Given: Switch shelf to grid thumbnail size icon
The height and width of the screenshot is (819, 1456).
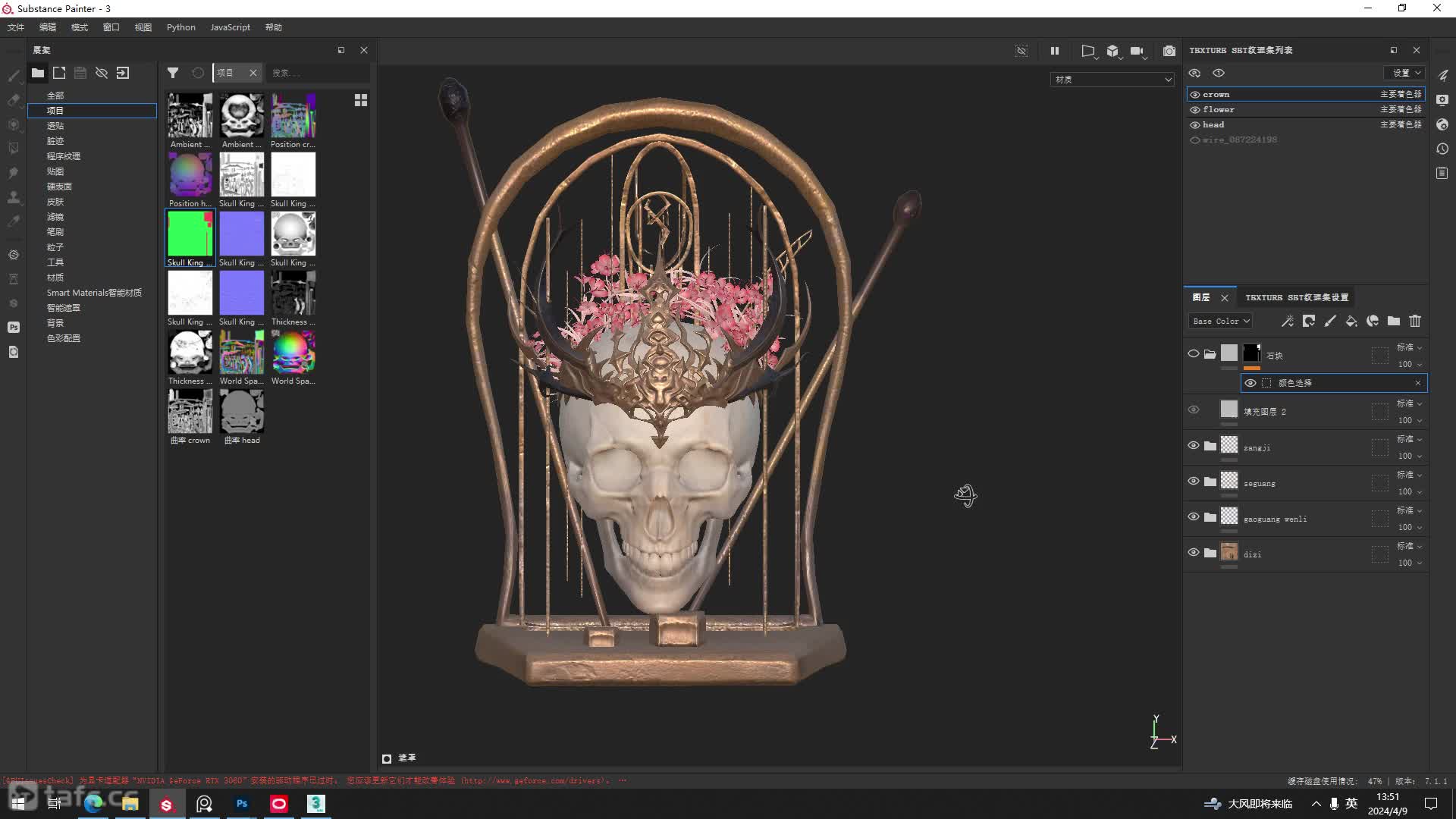Looking at the screenshot, I should tap(361, 100).
